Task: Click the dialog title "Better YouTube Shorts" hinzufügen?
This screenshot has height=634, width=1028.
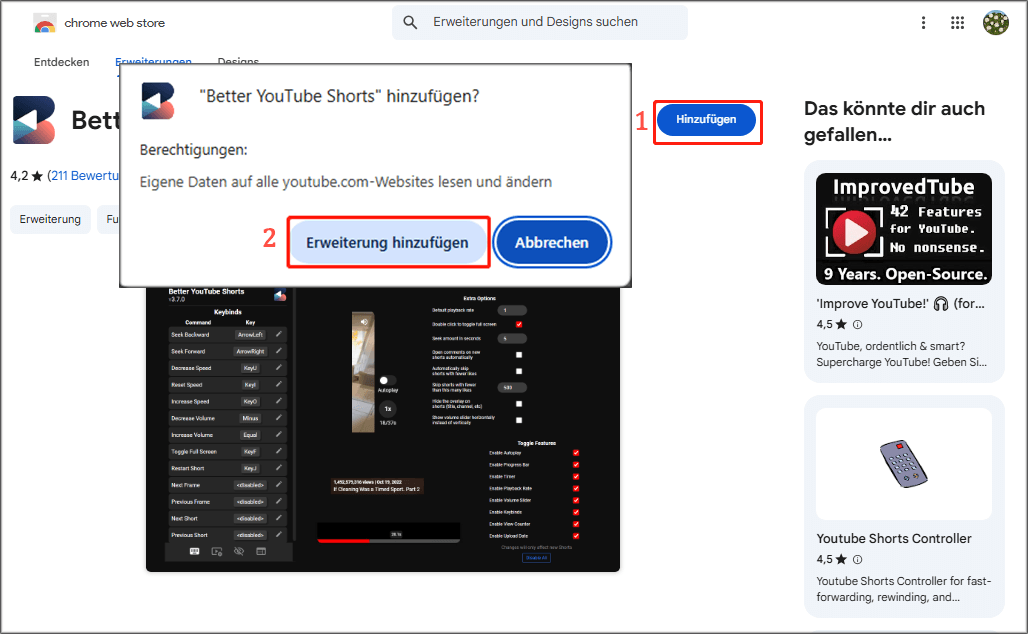Action: (339, 96)
